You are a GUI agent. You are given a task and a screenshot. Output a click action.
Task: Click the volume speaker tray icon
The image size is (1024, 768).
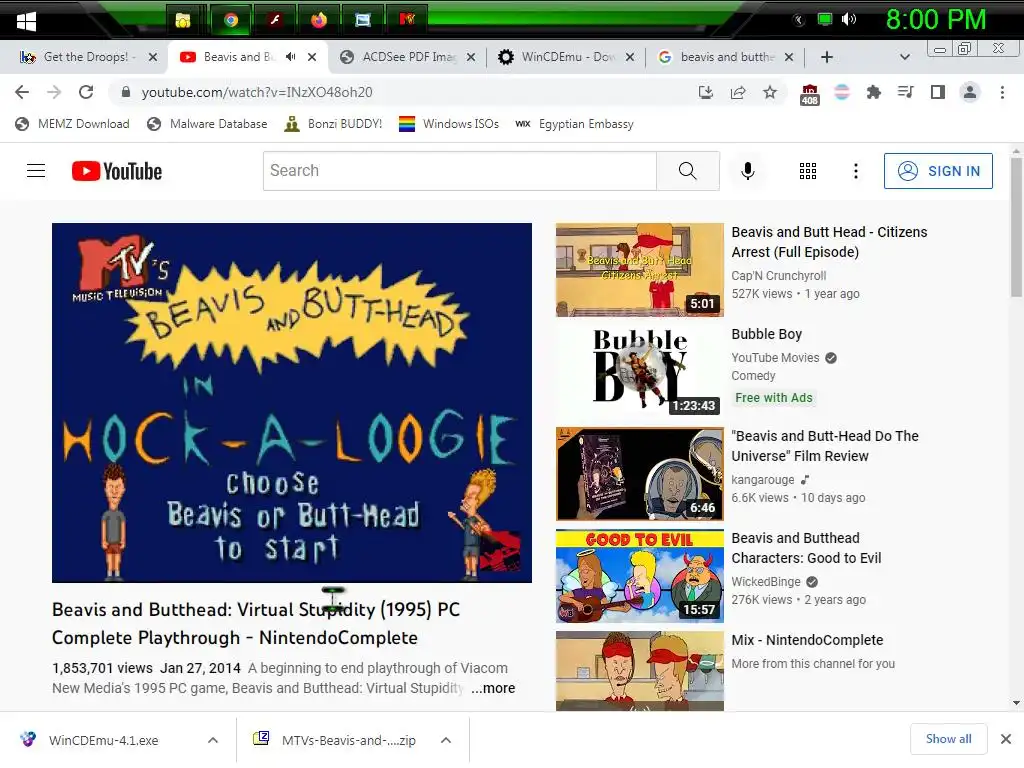[848, 20]
